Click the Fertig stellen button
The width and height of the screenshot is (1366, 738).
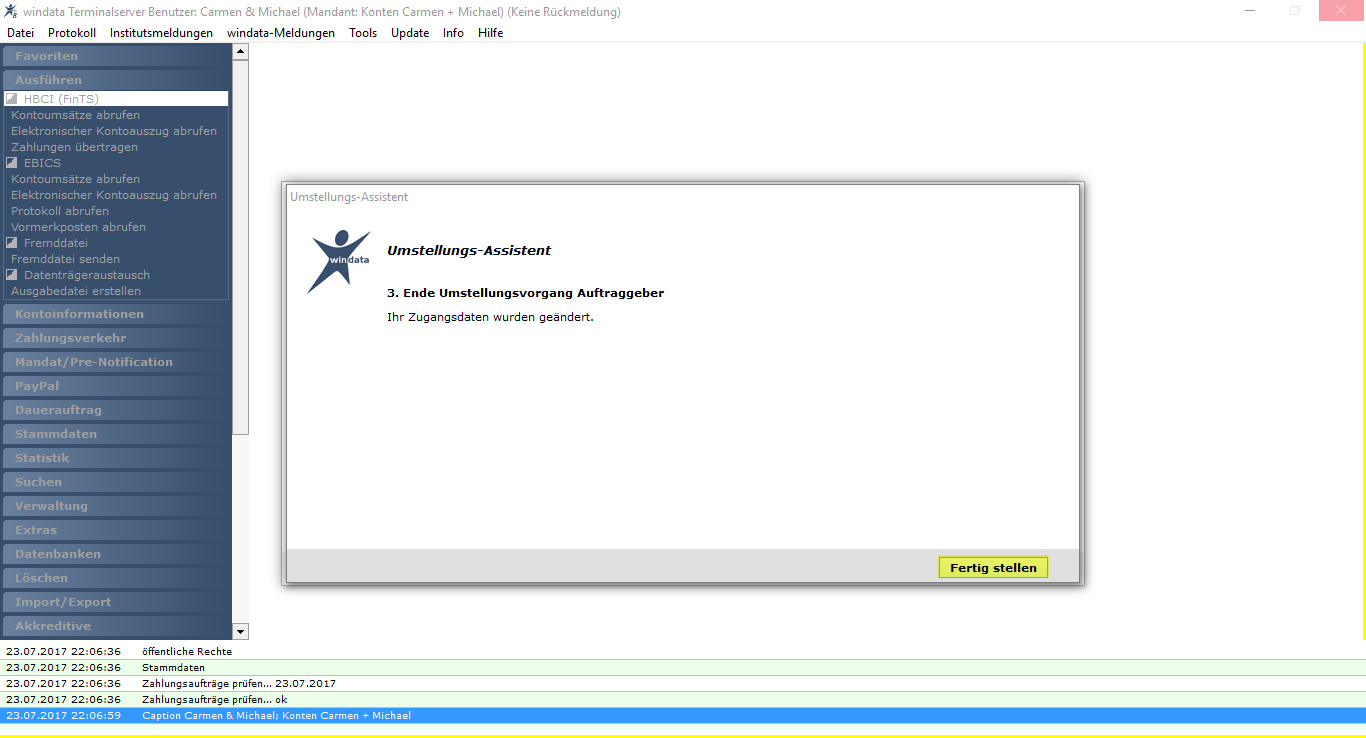tap(993, 568)
